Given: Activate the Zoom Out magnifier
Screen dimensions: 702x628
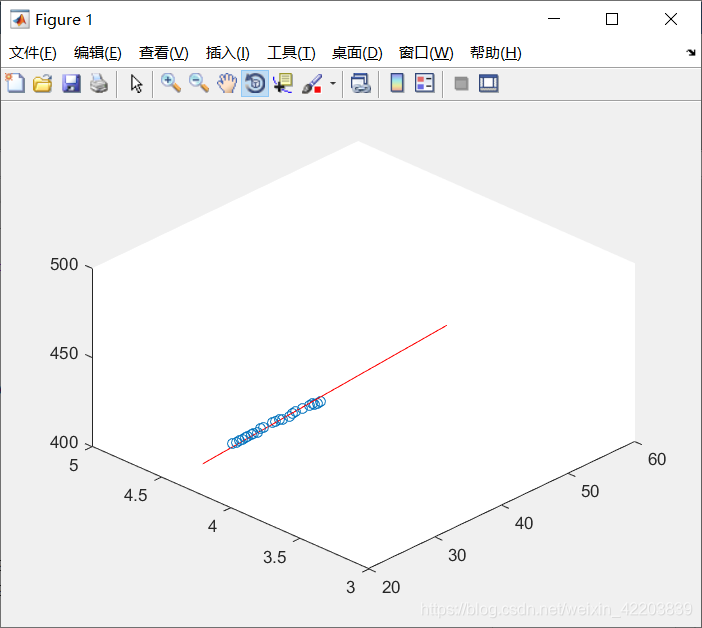Looking at the screenshot, I should tap(199, 83).
